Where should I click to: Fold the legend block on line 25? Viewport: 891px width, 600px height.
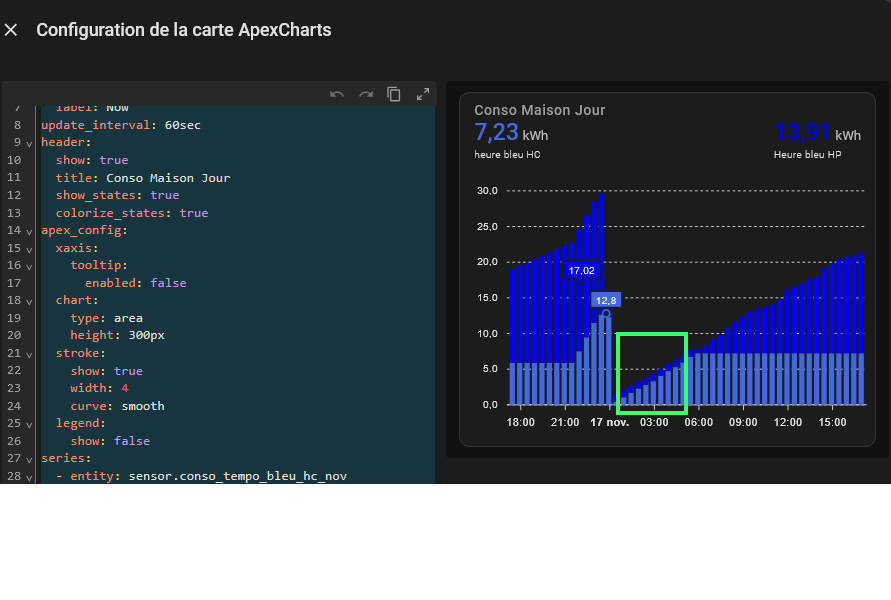[29, 424]
